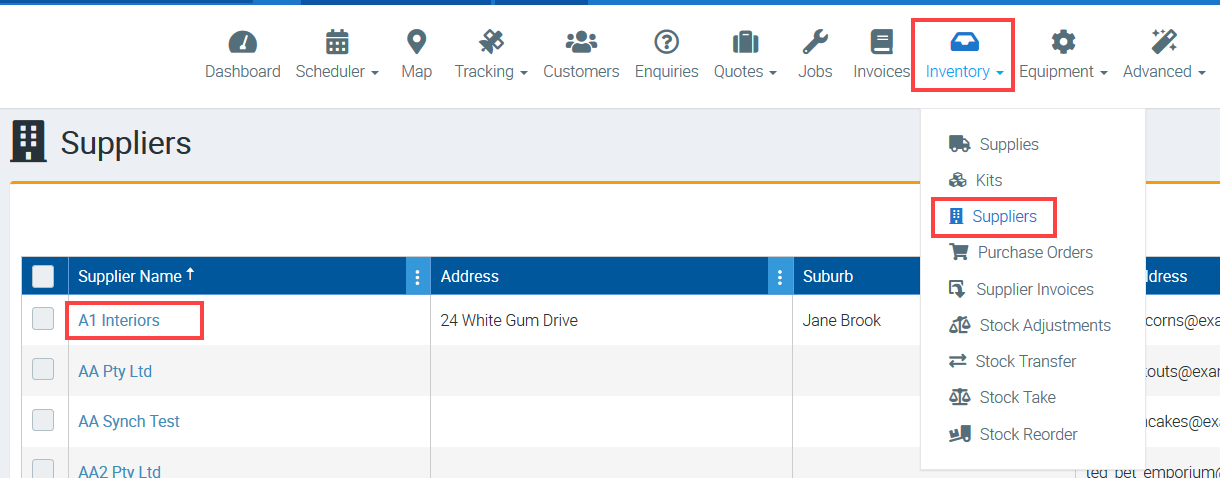Toggle the select-all checkbox in header
The image size is (1220, 478).
(44, 276)
